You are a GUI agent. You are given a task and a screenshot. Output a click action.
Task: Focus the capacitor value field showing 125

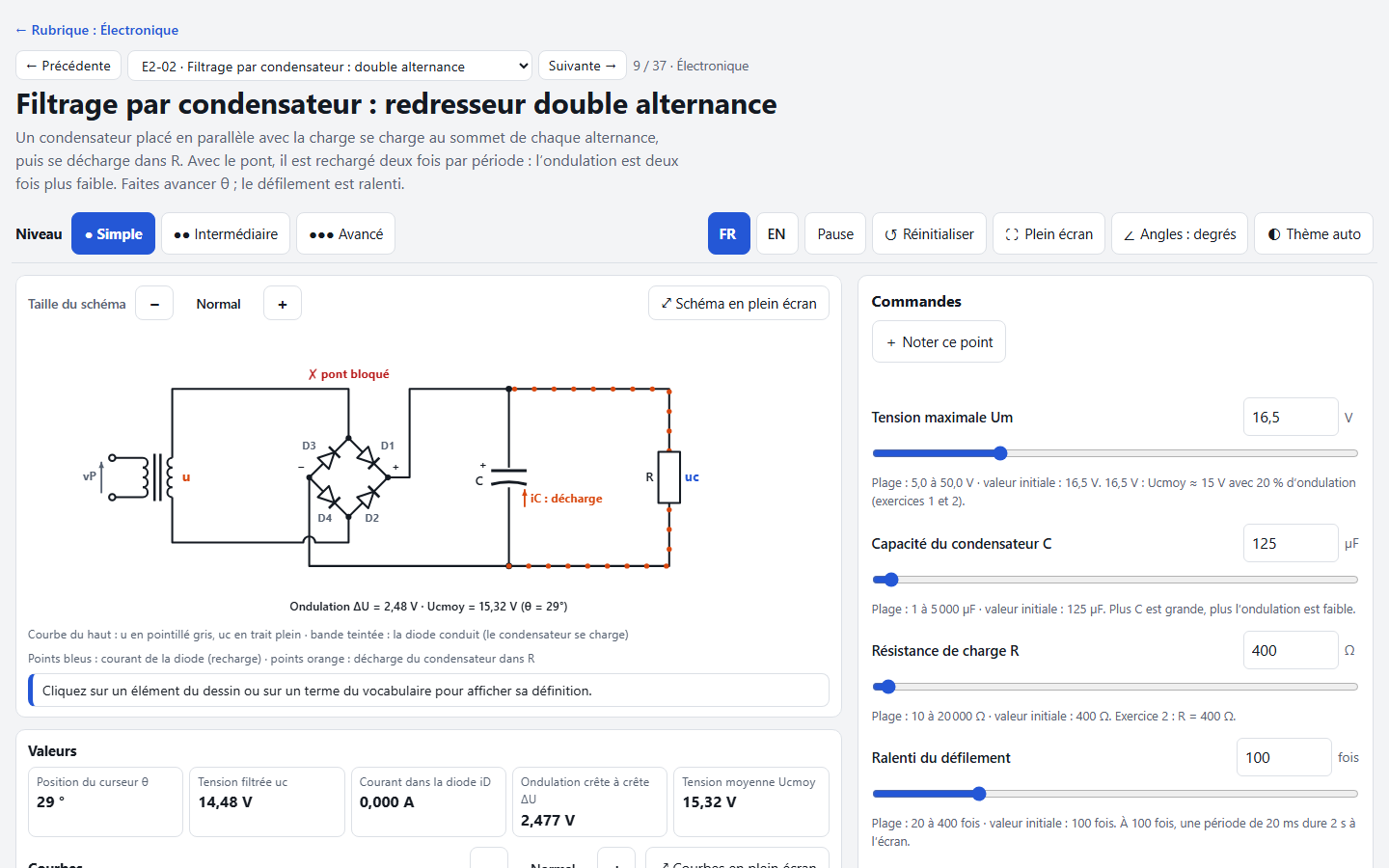pos(1291,543)
